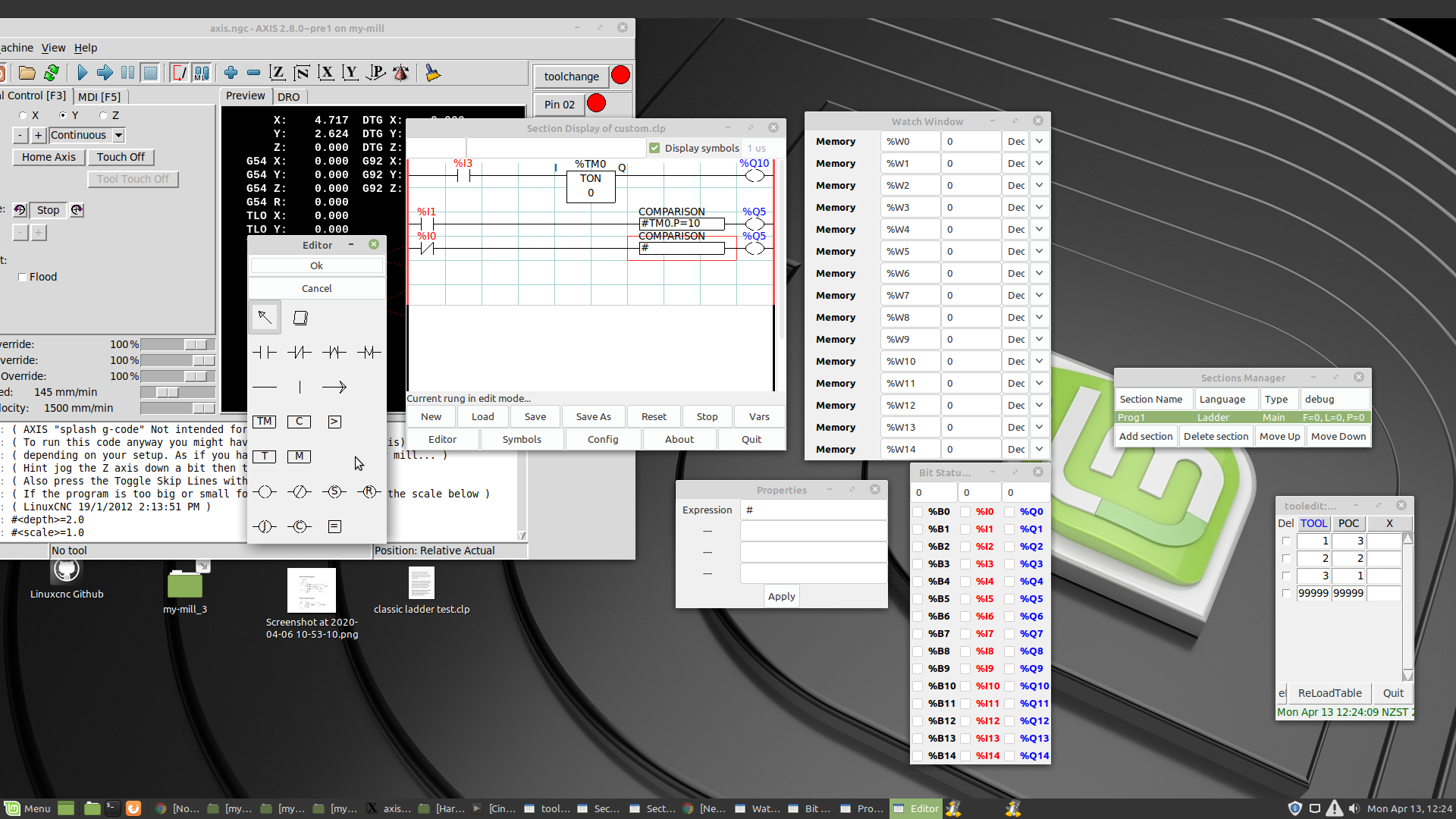Toggle %I3 input checkbox
Screen dimensions: 1456x819
click(965, 564)
